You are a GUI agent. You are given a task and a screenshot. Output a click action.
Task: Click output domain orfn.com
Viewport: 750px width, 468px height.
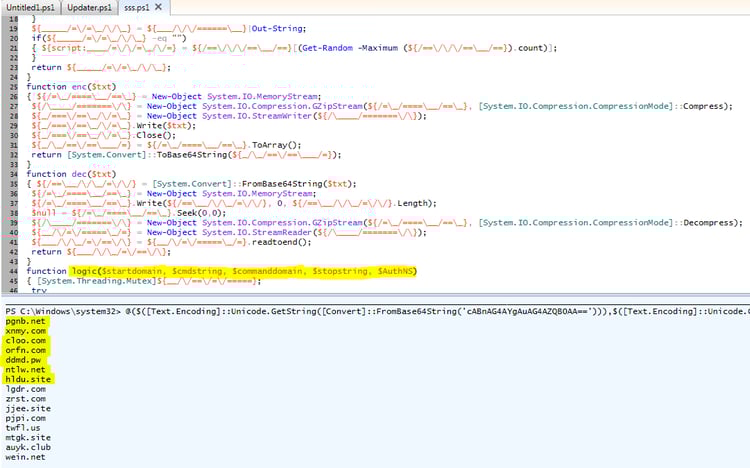tap(26, 350)
